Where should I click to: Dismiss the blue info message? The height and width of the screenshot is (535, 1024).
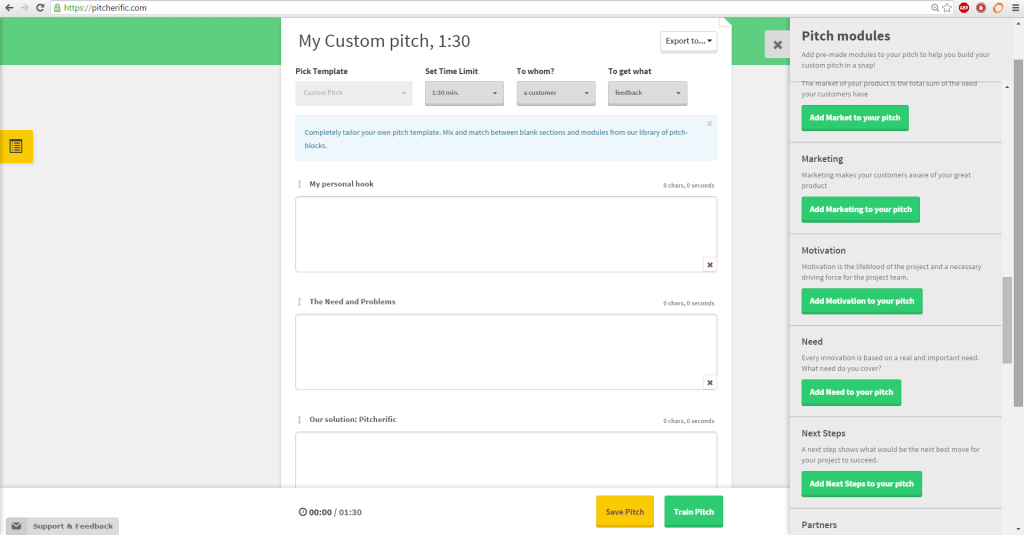[x=709, y=123]
